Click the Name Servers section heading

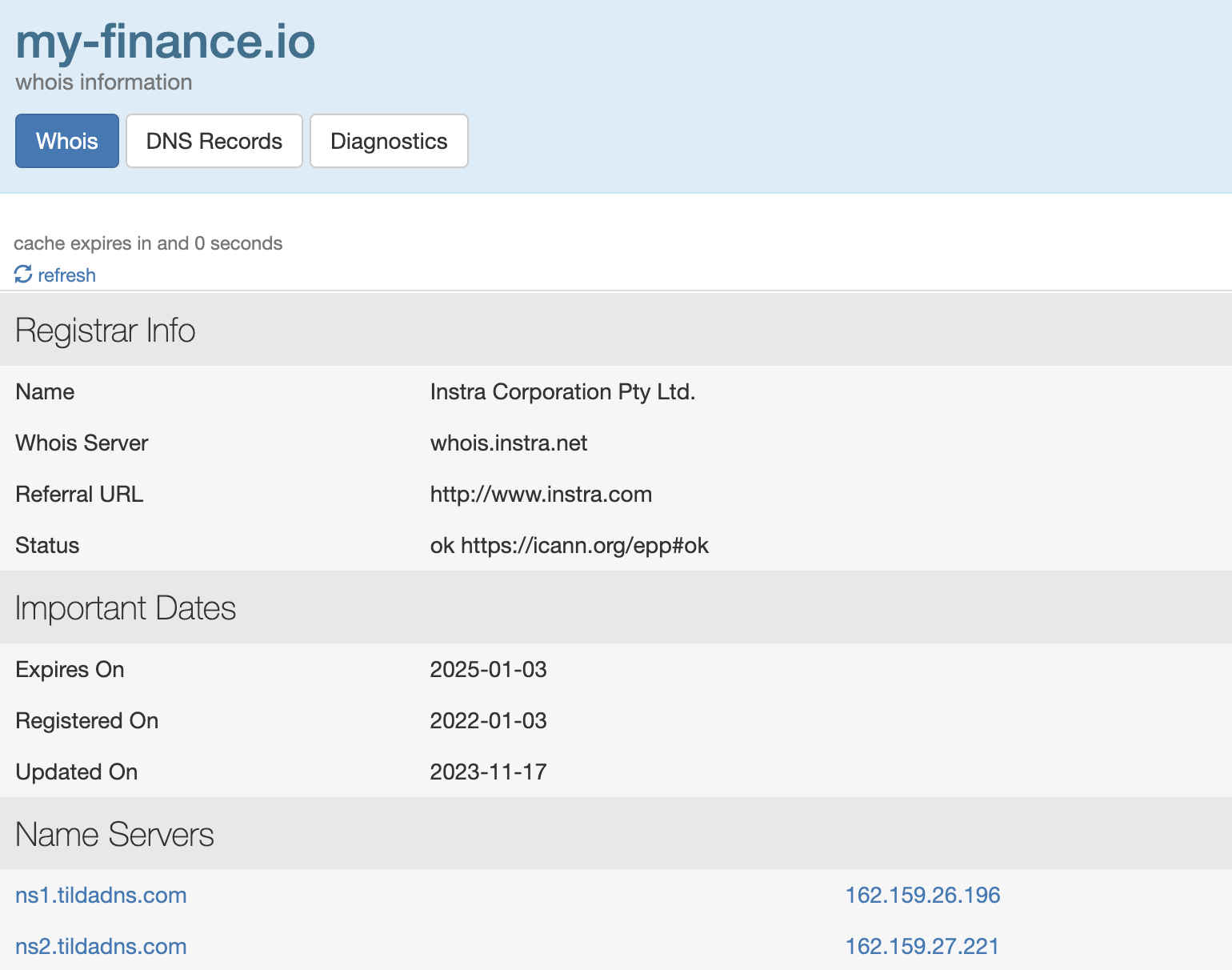pyautogui.click(x=114, y=834)
